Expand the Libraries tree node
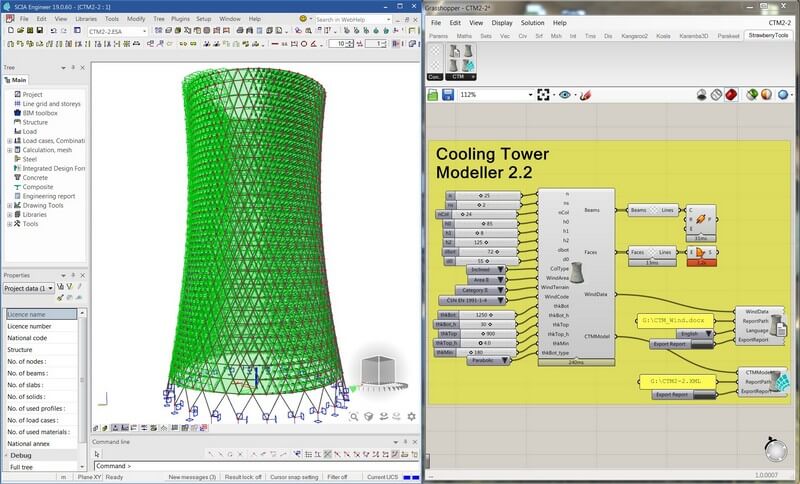This screenshot has height=484, width=800. click(x=9, y=214)
